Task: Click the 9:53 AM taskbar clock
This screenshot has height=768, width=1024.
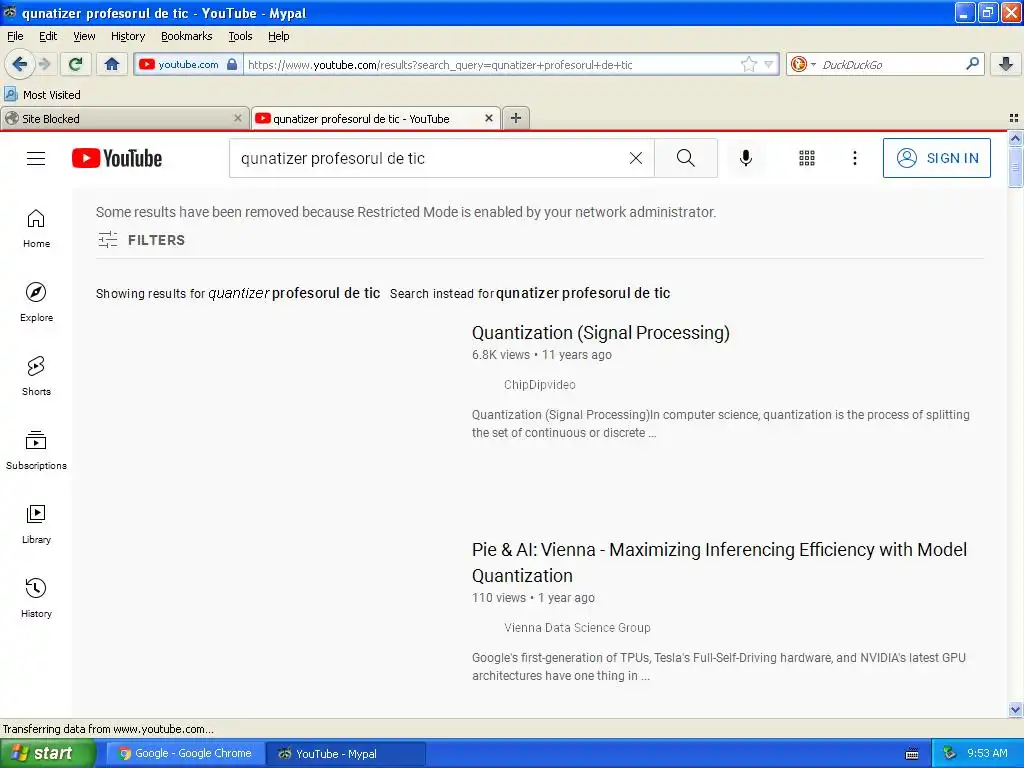Action: (987, 753)
